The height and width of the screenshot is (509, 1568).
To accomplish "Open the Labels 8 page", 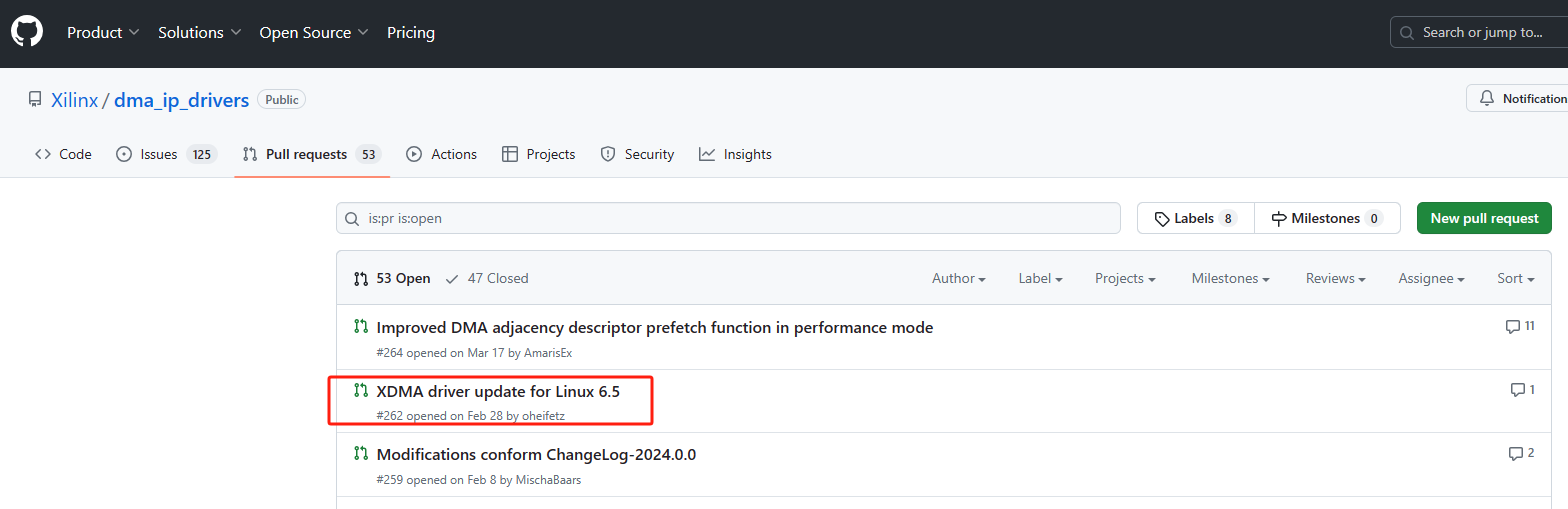I will (1195, 218).
